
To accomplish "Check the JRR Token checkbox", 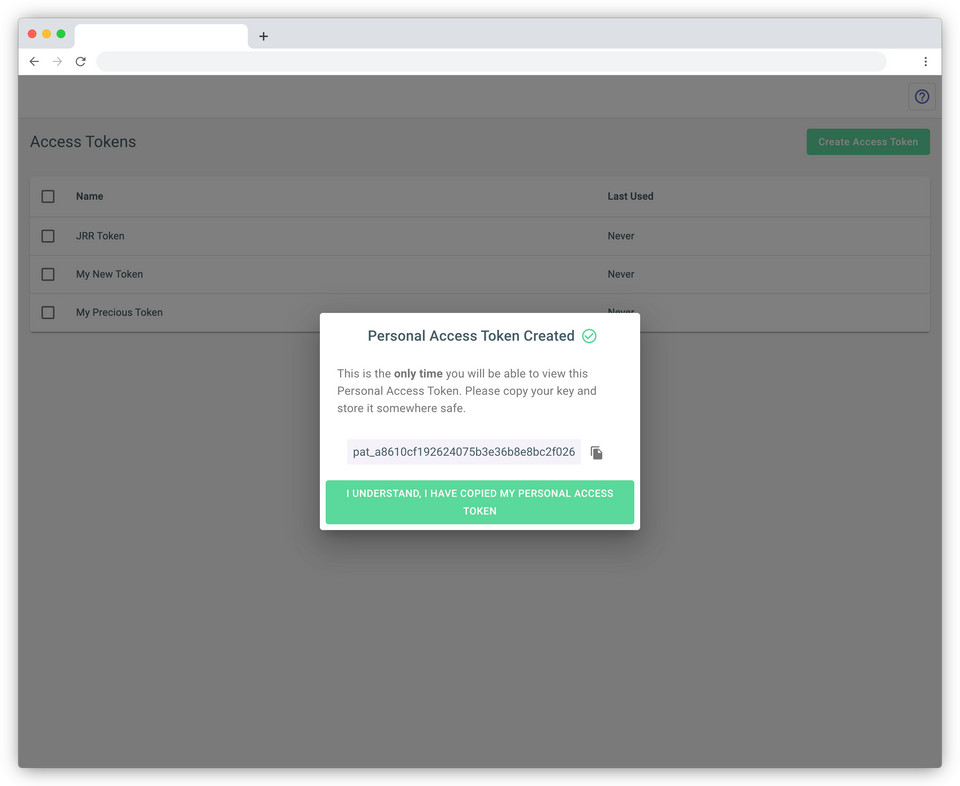I will pyautogui.click(x=47, y=236).
